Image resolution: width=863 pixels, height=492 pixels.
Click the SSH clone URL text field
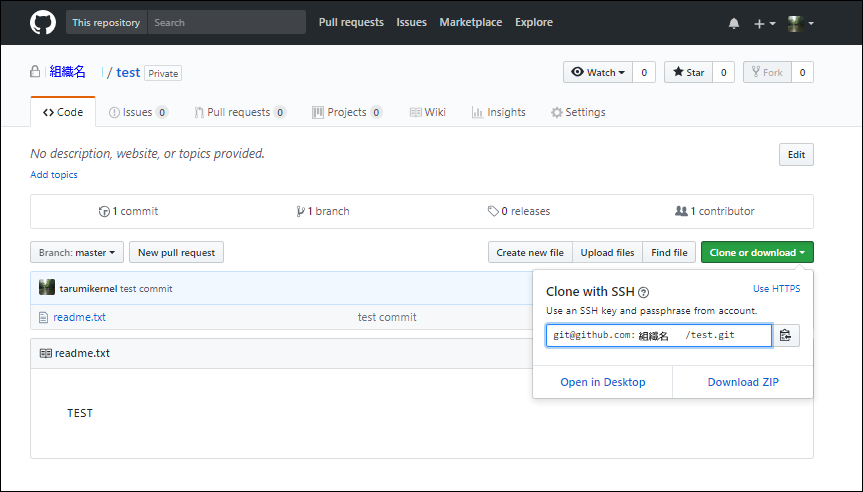(658, 335)
